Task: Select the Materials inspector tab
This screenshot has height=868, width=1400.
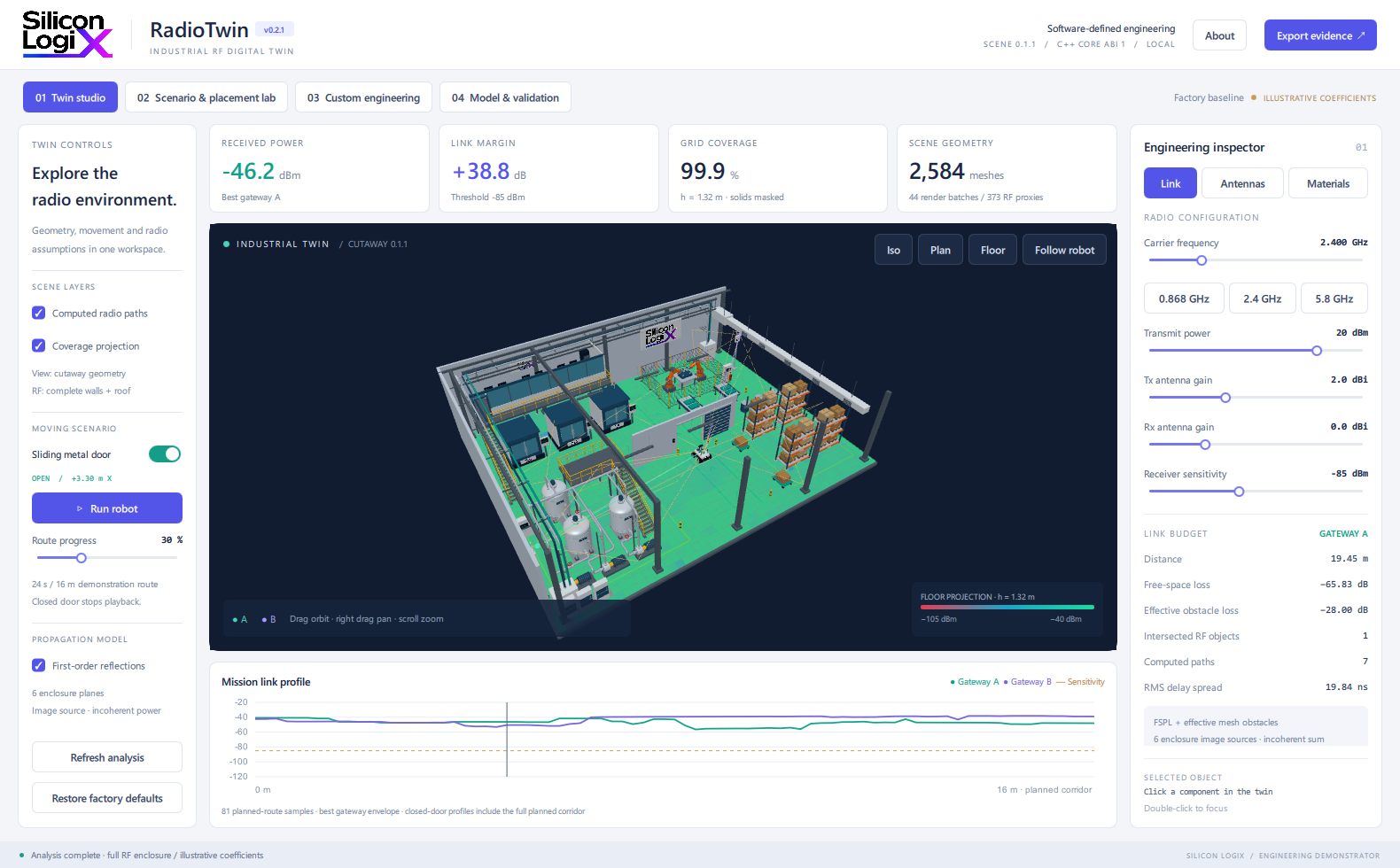Action: [x=1328, y=183]
